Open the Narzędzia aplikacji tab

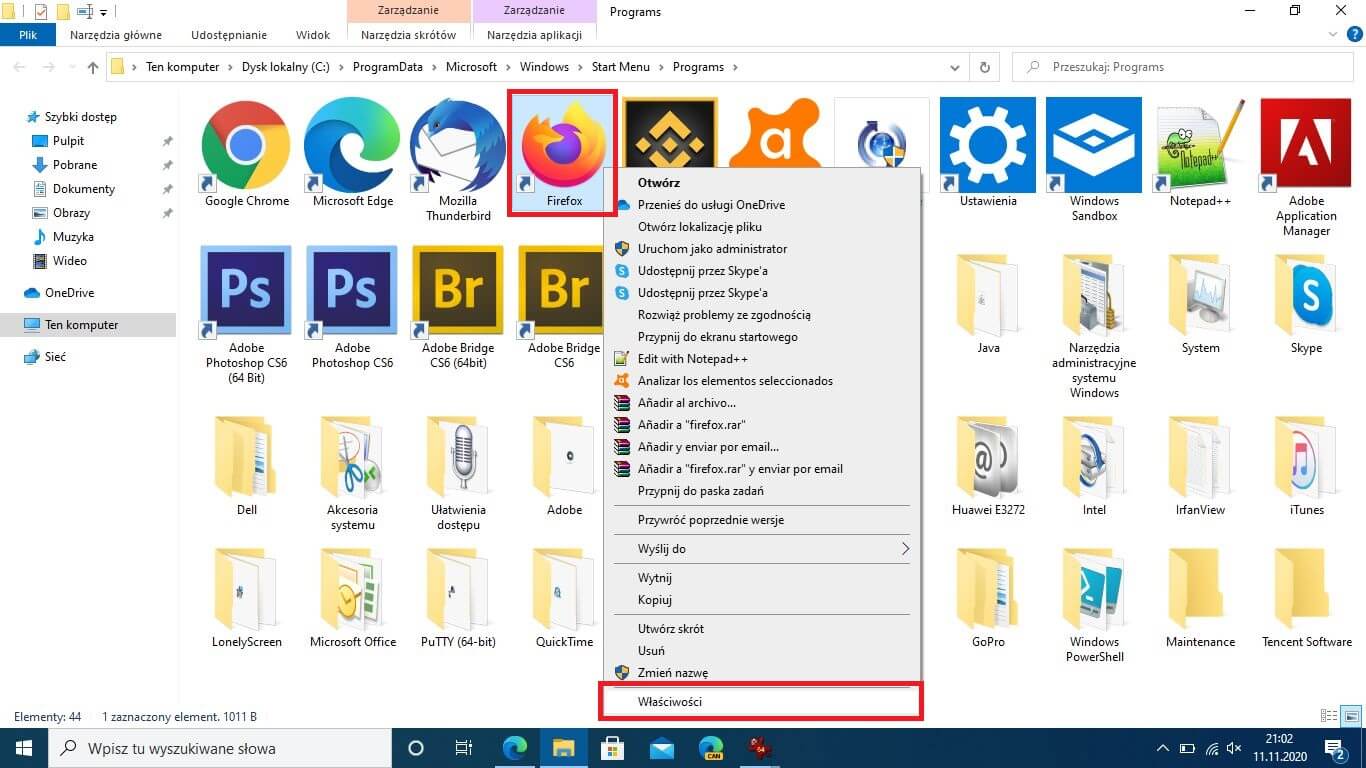pos(534,35)
